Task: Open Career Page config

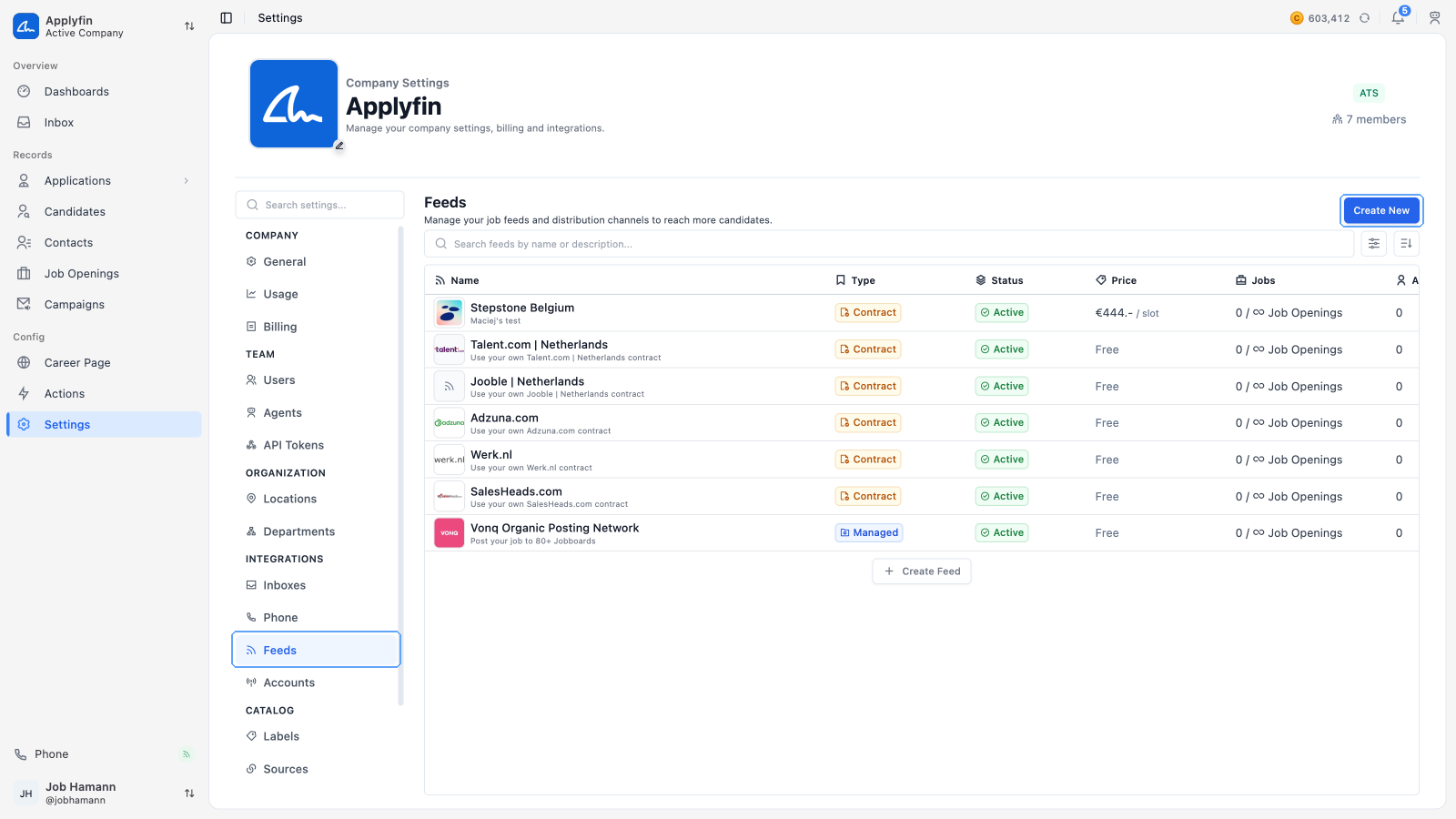Action: pyautogui.click(x=104, y=363)
